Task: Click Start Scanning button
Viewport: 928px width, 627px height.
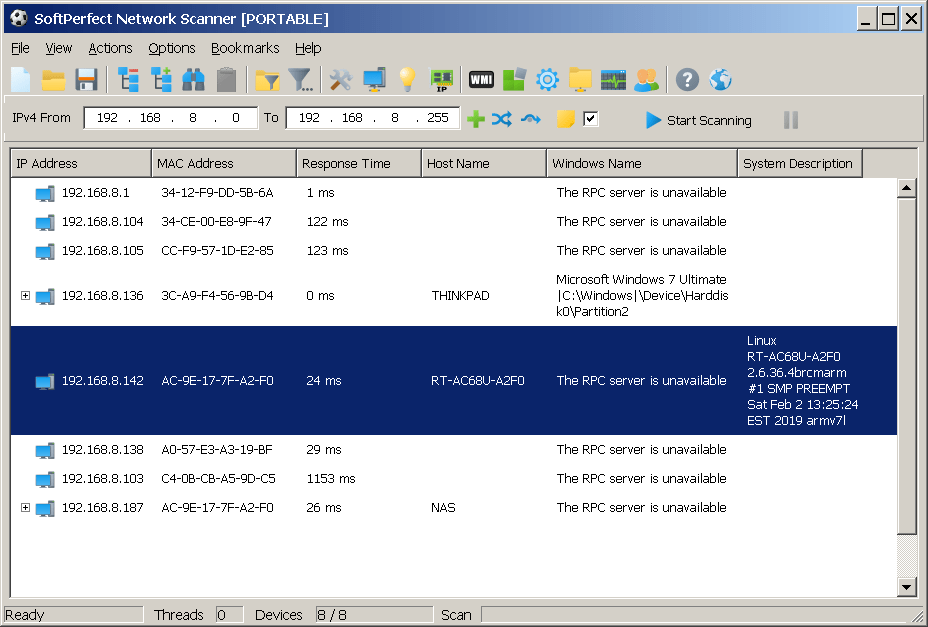Action: pos(698,120)
